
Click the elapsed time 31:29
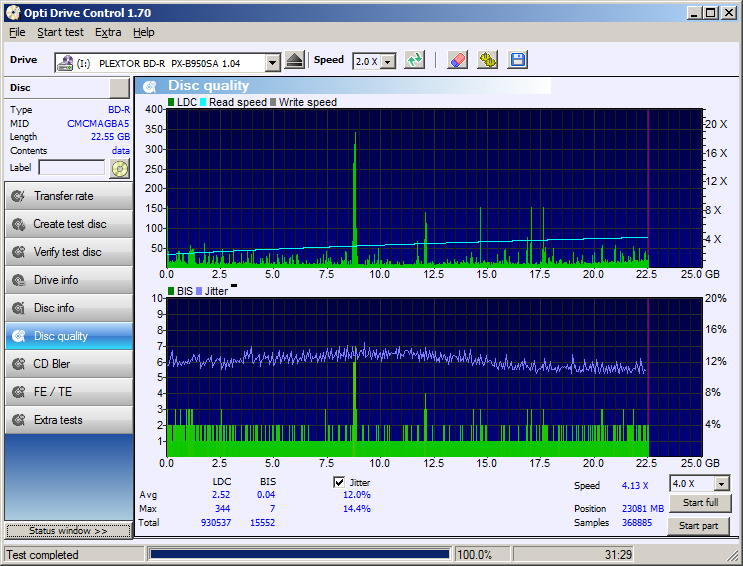(618, 555)
